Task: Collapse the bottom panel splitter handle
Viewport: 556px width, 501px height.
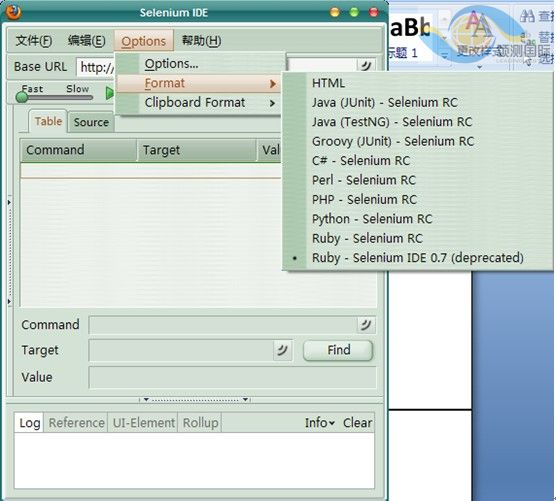Action: (195, 400)
